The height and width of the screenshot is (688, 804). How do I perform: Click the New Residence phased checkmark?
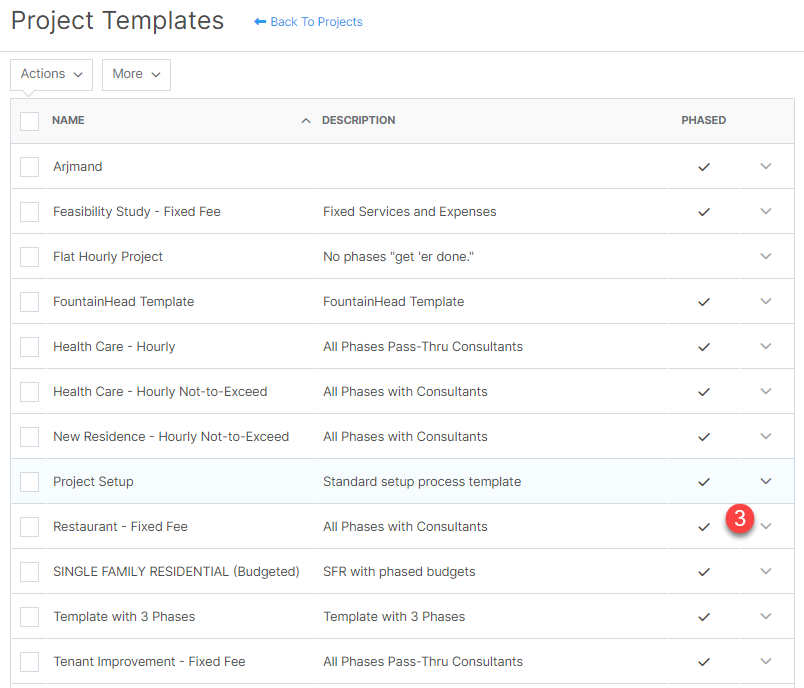pyautogui.click(x=704, y=437)
